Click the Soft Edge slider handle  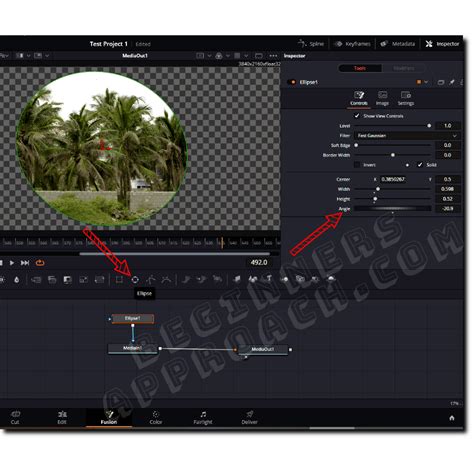click(356, 145)
